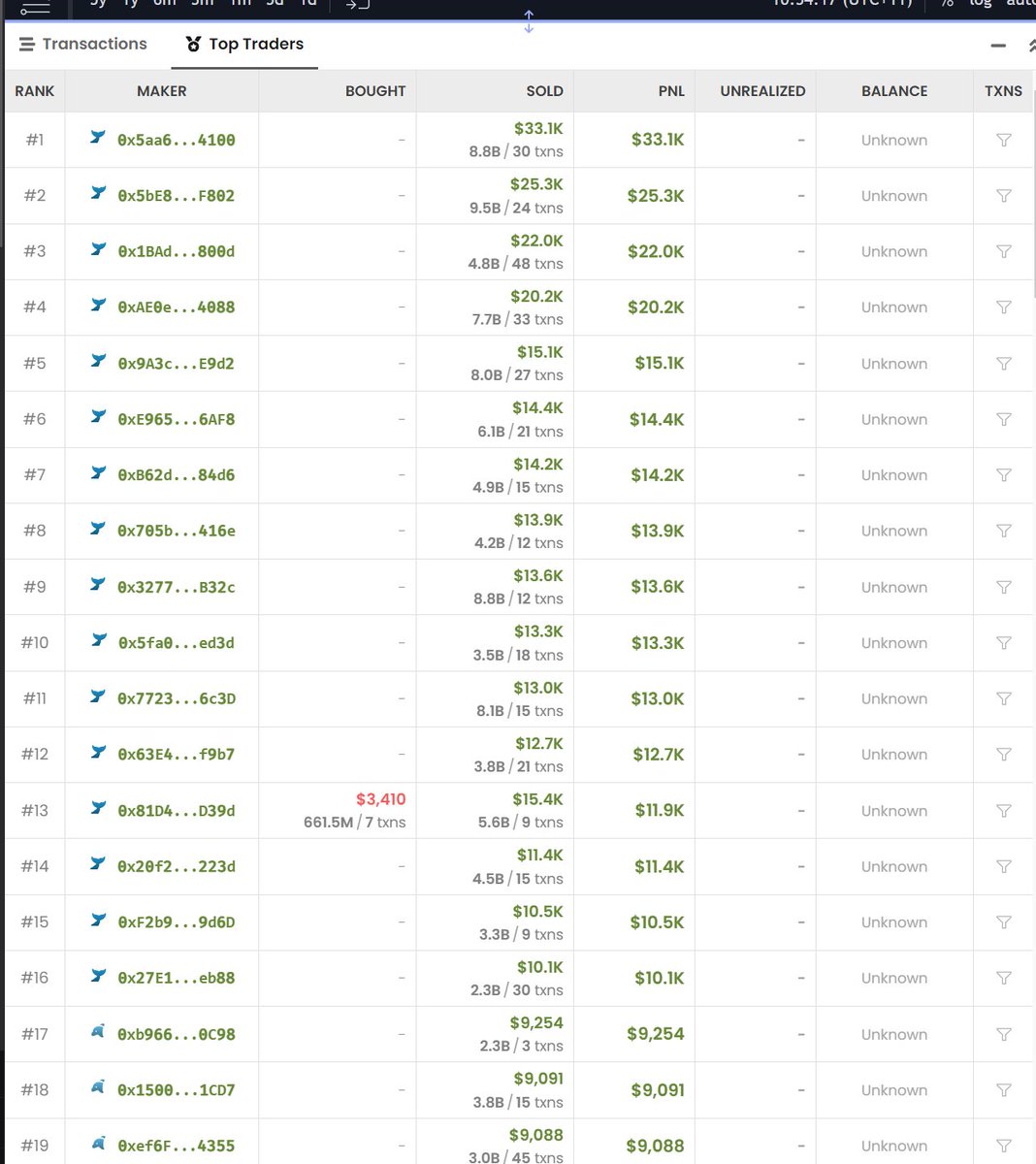Viewport: 1036px width, 1164px height.
Task: Click Unknown balance in row #7
Action: [x=894, y=475]
